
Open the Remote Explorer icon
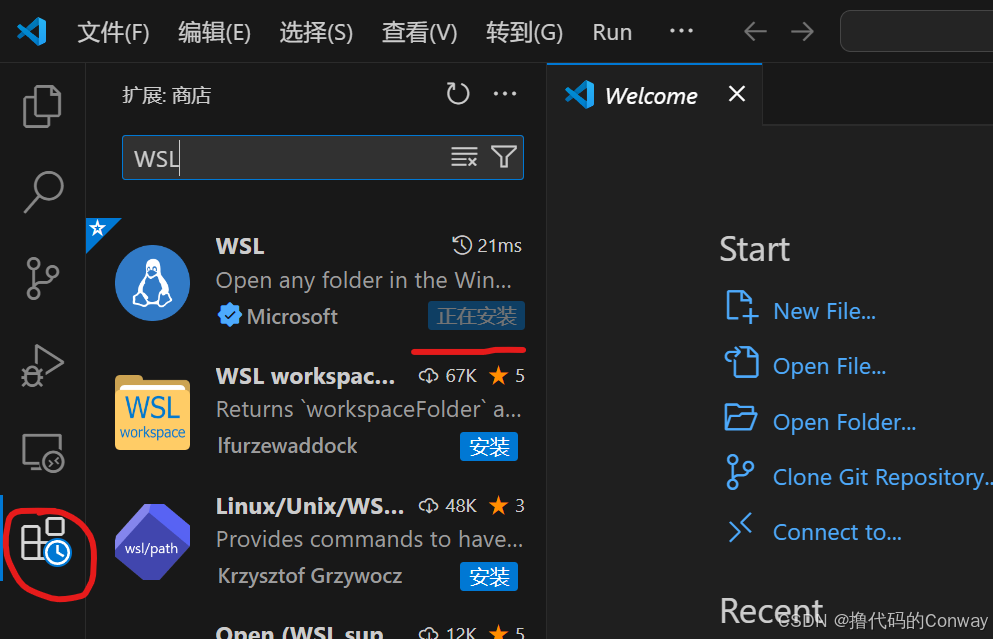click(41, 453)
